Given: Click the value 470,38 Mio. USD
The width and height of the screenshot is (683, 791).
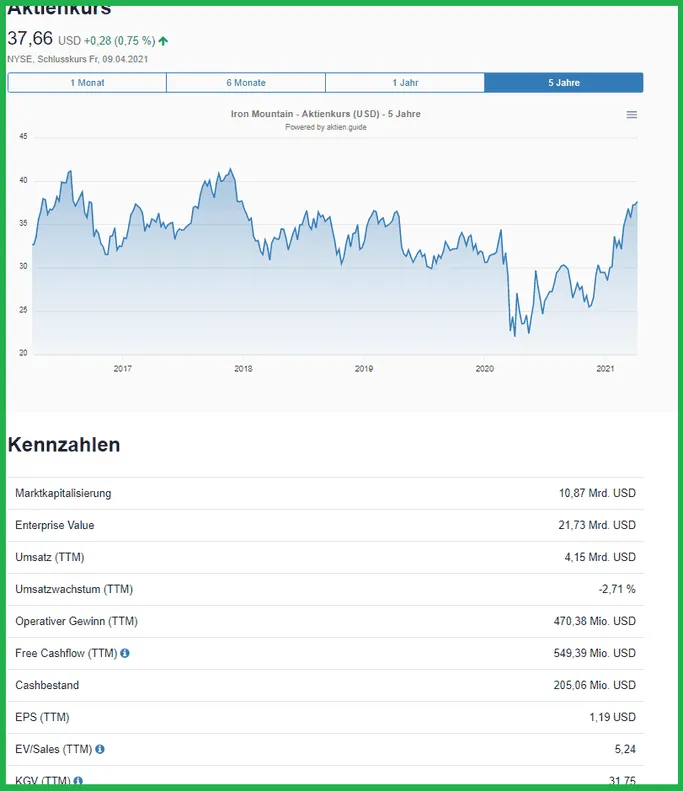Looking at the screenshot, I should [595, 621].
